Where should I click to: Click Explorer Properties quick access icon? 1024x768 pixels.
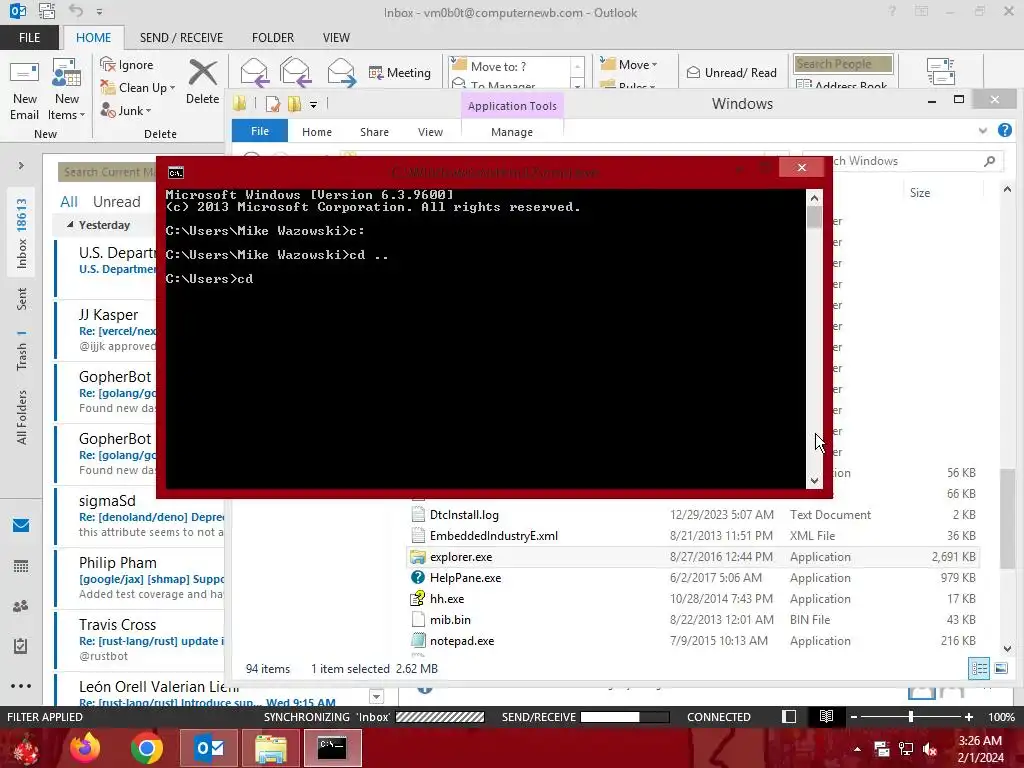(273, 104)
